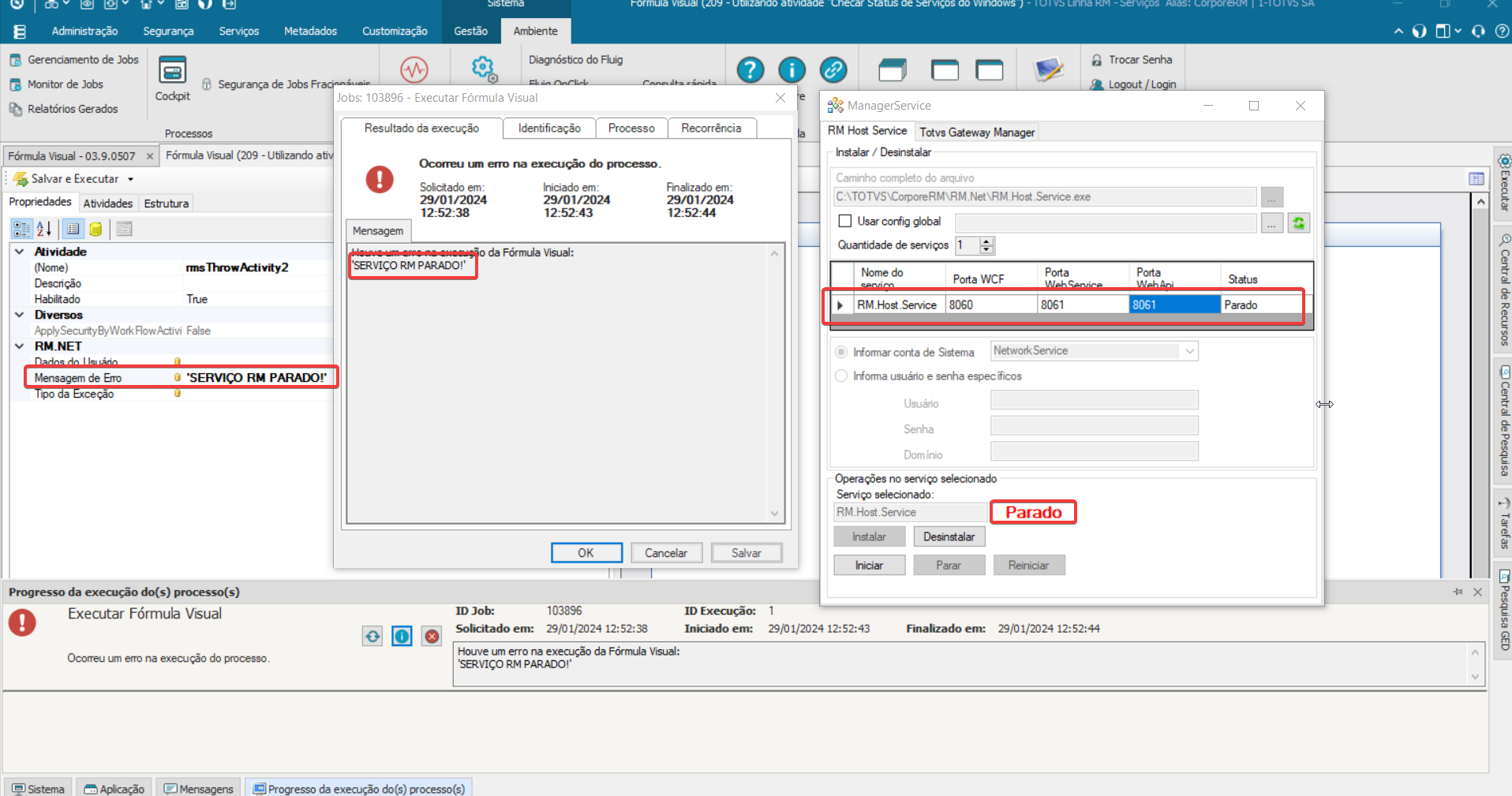The height and width of the screenshot is (796, 1512).
Task: Open Mensagens status bar tab
Action: tap(200, 789)
